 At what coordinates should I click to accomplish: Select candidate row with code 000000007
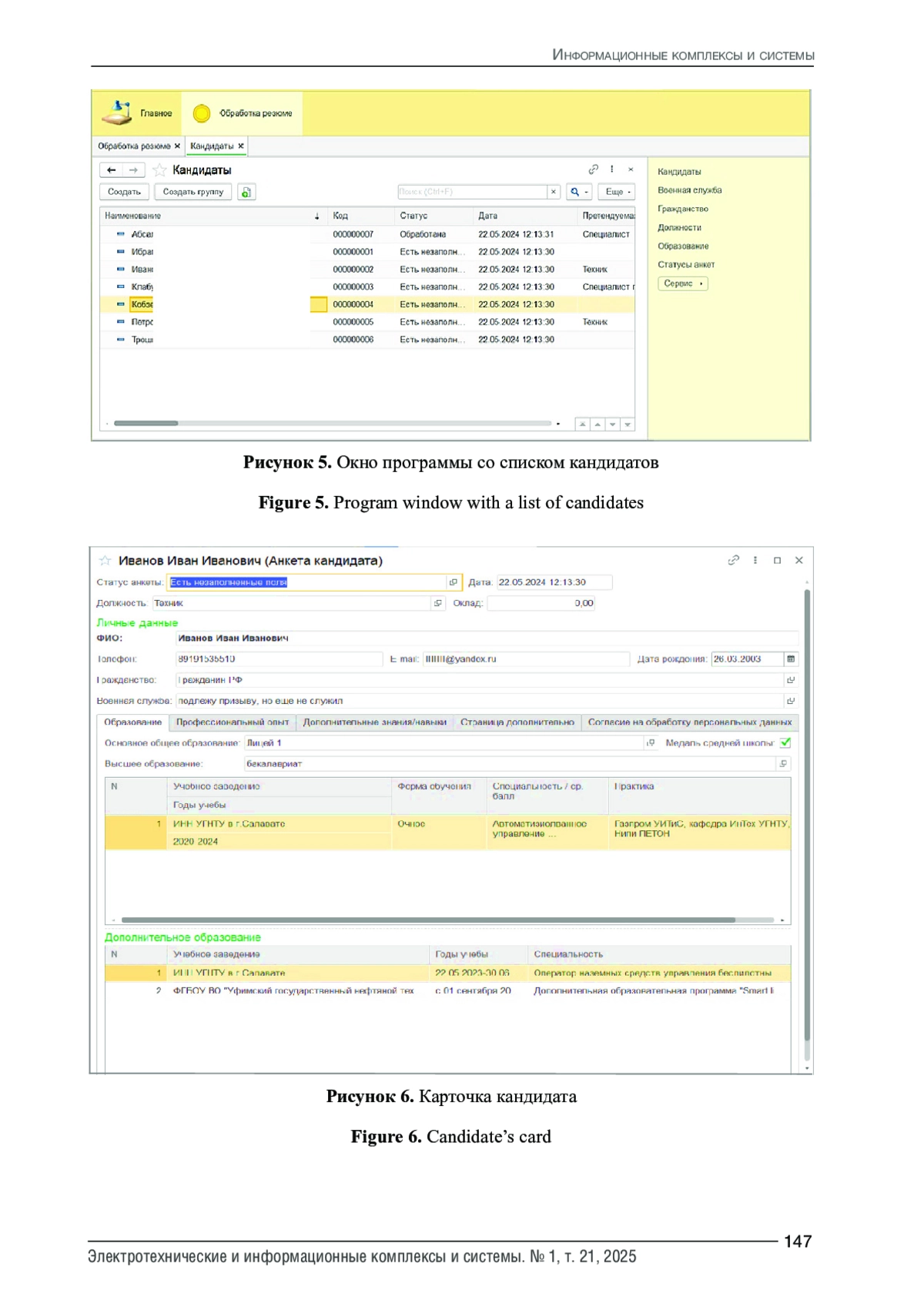tap(353, 234)
